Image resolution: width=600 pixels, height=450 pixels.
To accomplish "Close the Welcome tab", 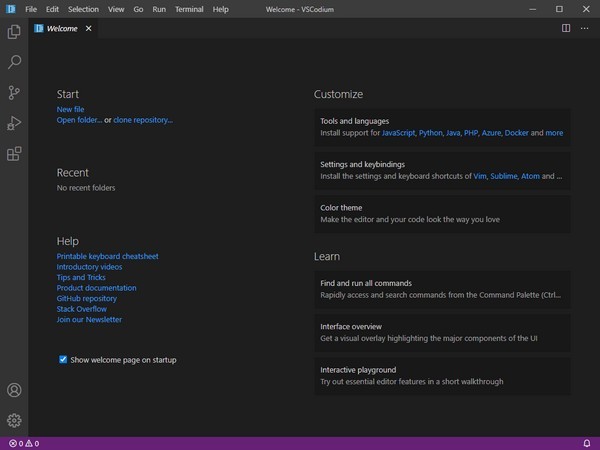I will tap(89, 28).
